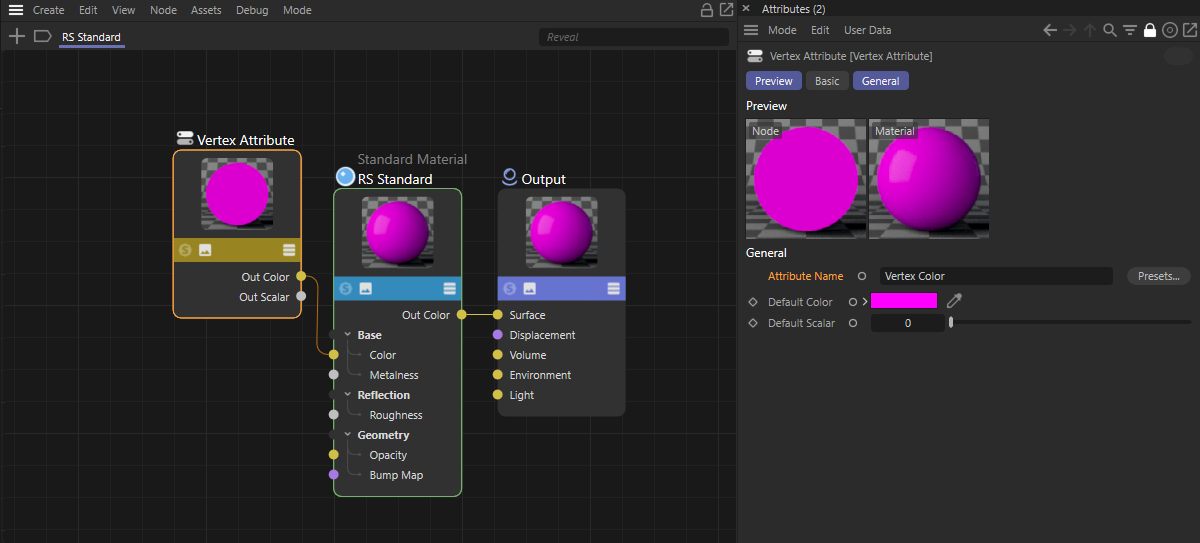Click the magenta Default Color swatch

904,301
